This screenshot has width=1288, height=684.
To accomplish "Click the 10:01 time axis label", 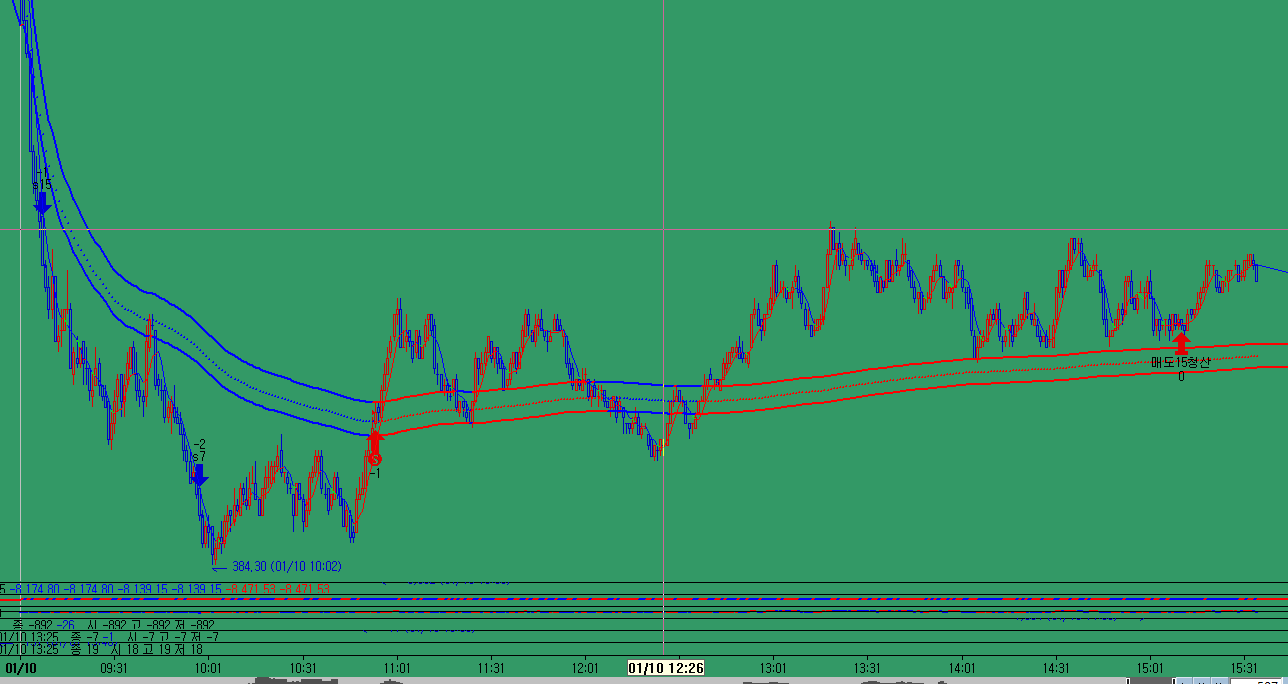I will pos(208,667).
